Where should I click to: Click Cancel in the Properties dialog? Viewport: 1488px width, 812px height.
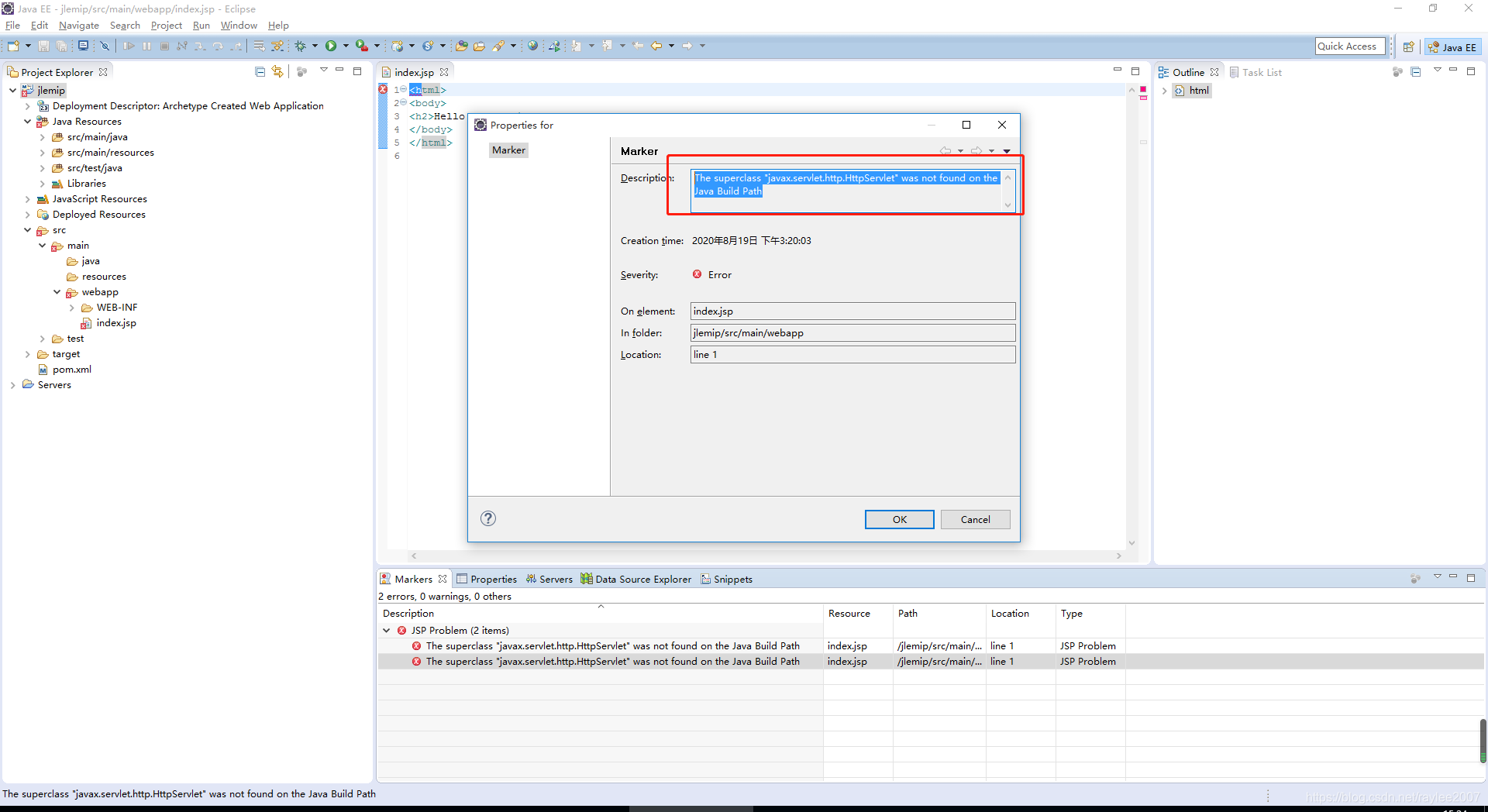pyautogui.click(x=975, y=519)
